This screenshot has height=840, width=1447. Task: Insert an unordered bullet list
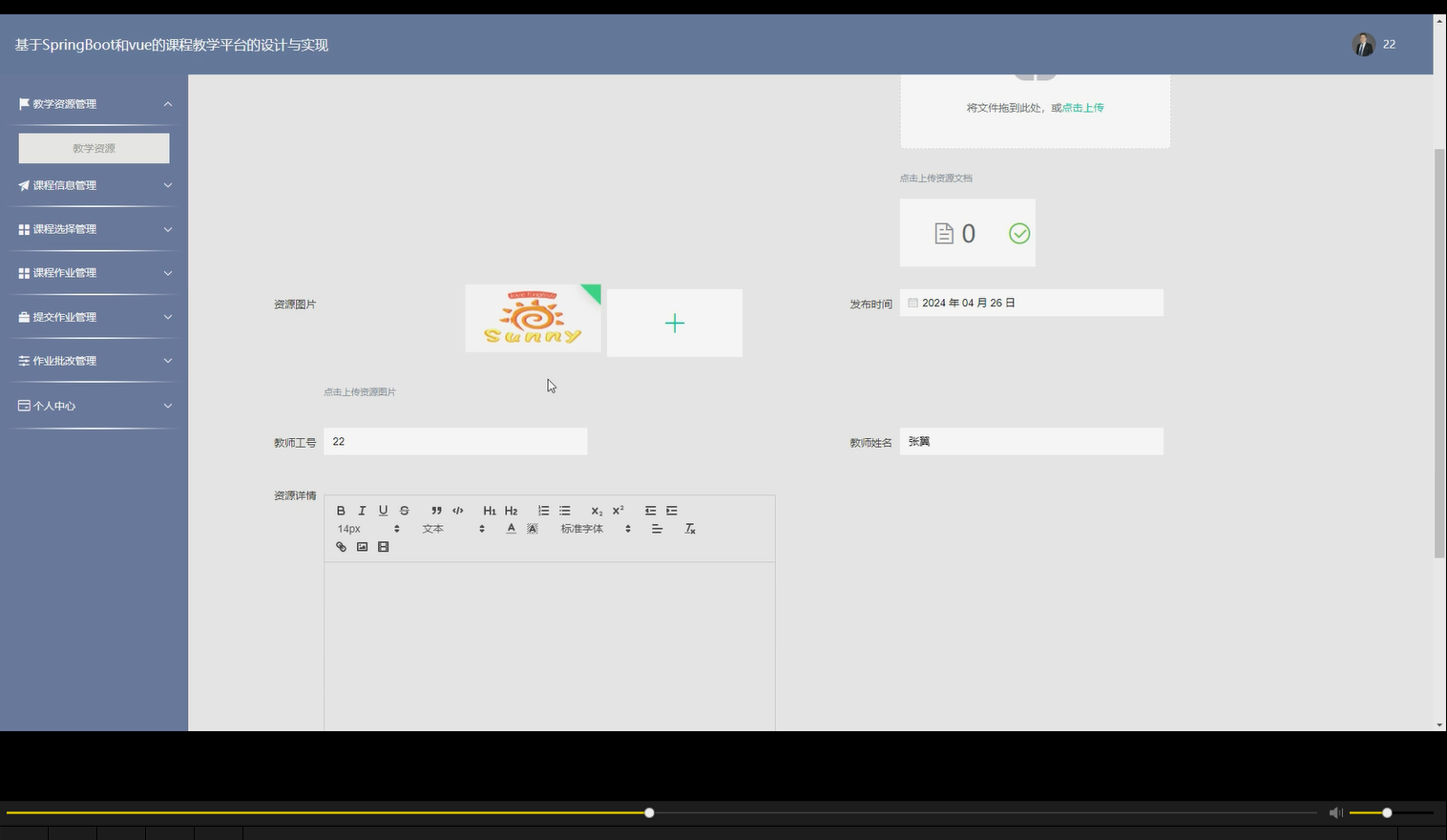565,511
